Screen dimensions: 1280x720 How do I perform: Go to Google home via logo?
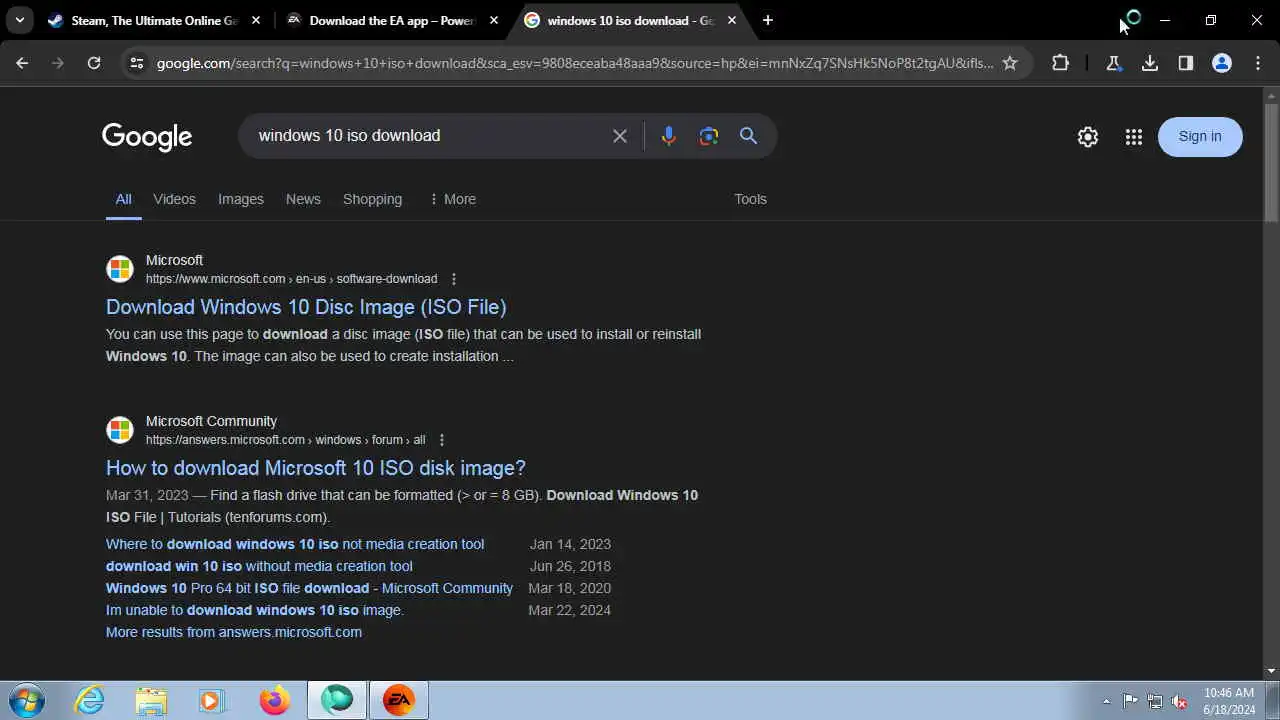coord(147,137)
